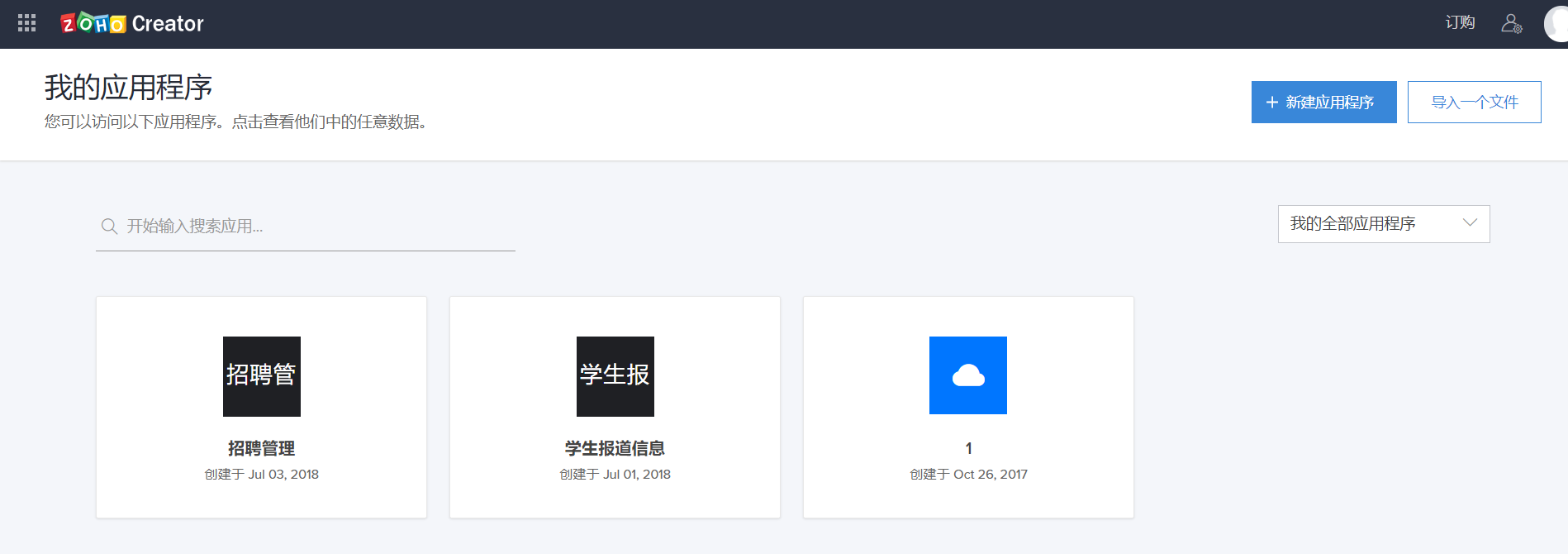Image resolution: width=1568 pixels, height=554 pixels.
Task: Click the profile avatar in header
Action: [1556, 24]
